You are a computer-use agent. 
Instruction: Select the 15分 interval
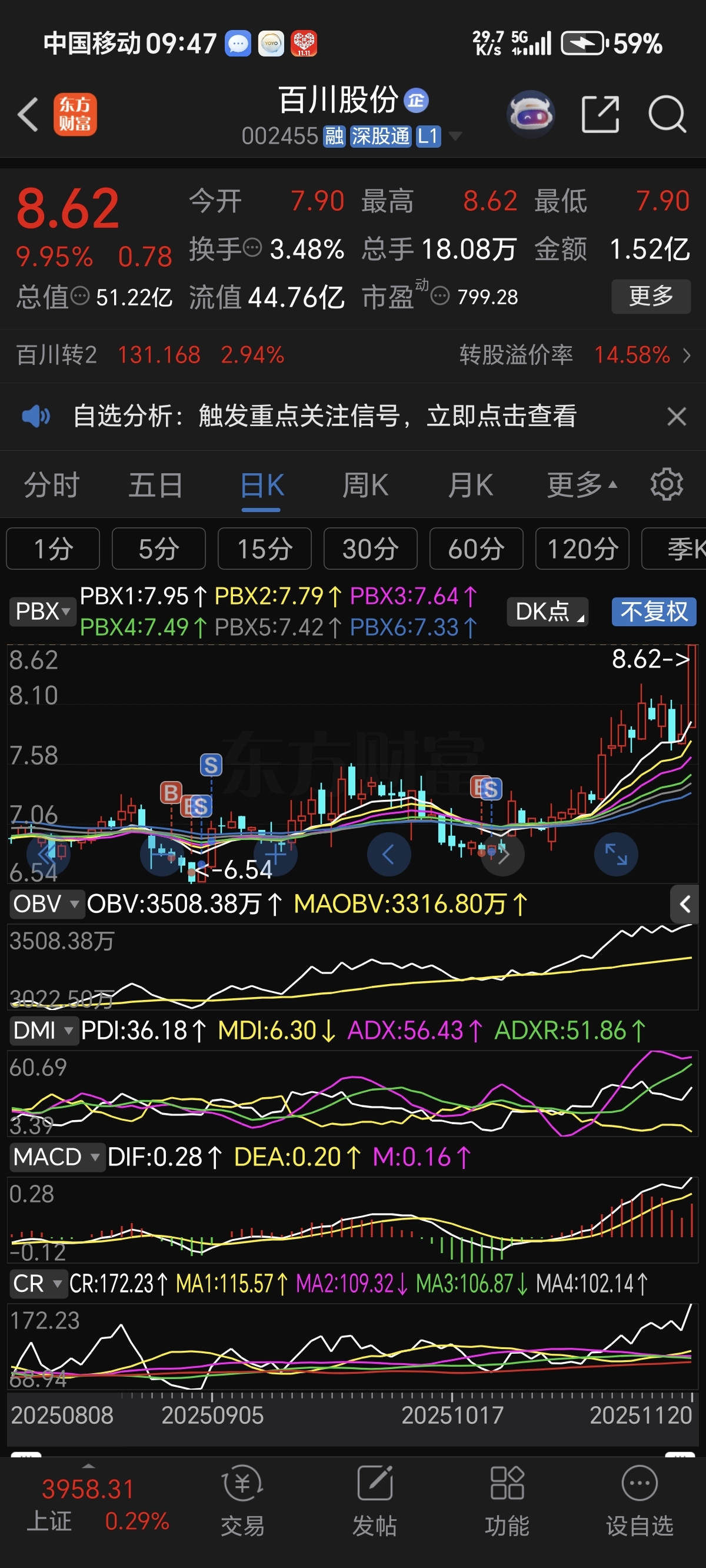pyautogui.click(x=265, y=549)
